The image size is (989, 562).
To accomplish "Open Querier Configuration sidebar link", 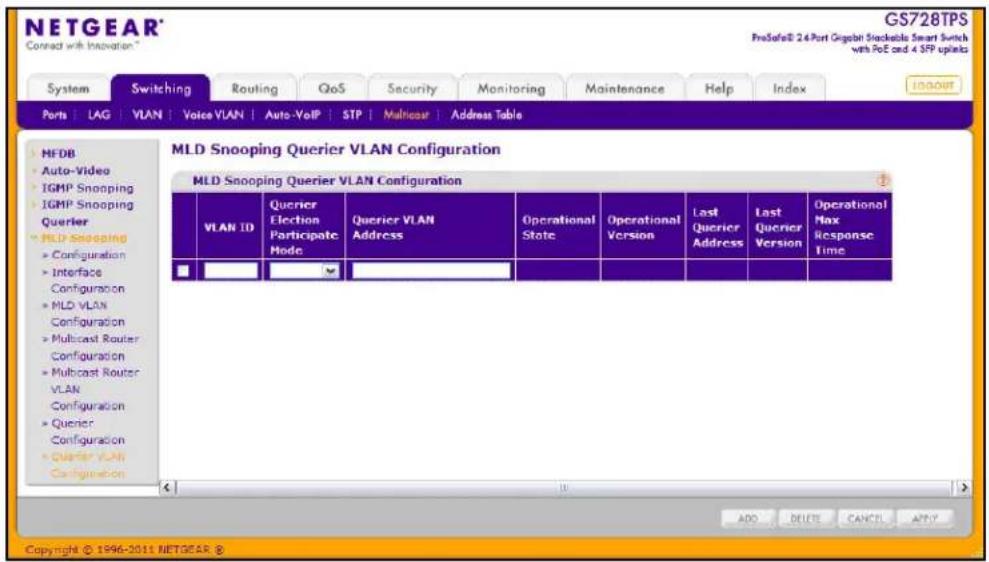I will [87, 431].
